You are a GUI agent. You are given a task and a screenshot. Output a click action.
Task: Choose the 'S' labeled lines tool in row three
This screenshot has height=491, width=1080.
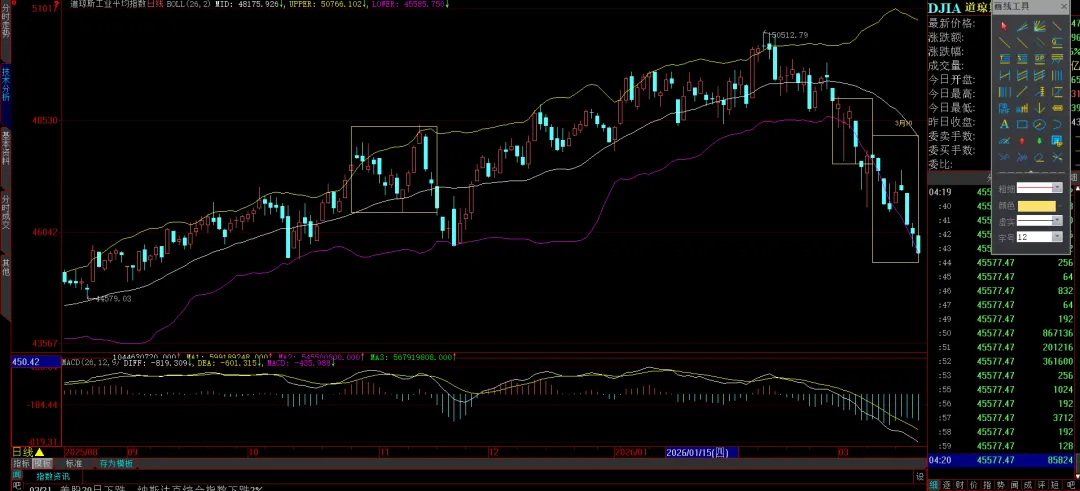pos(1022,59)
